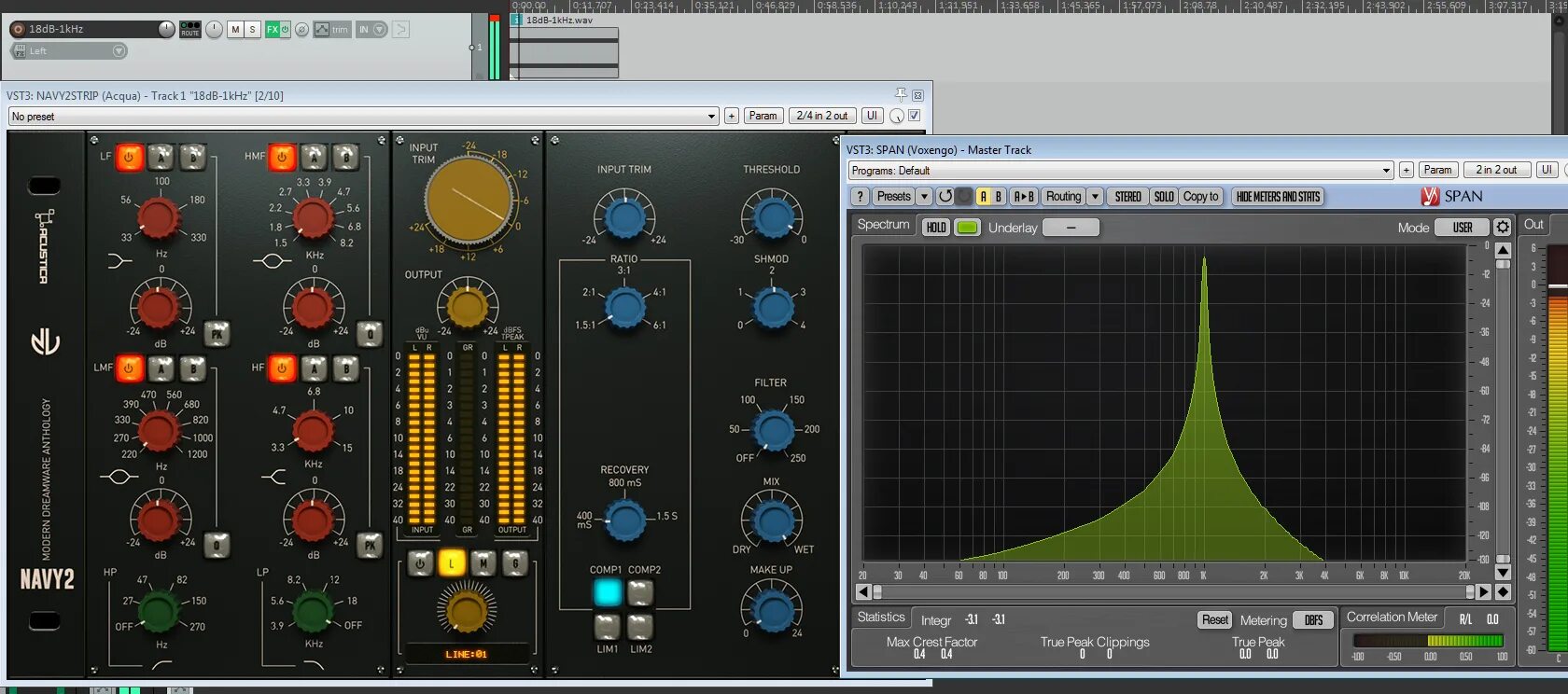Solo the 18dB-1kHz track
The image size is (1568, 694).
[x=252, y=30]
